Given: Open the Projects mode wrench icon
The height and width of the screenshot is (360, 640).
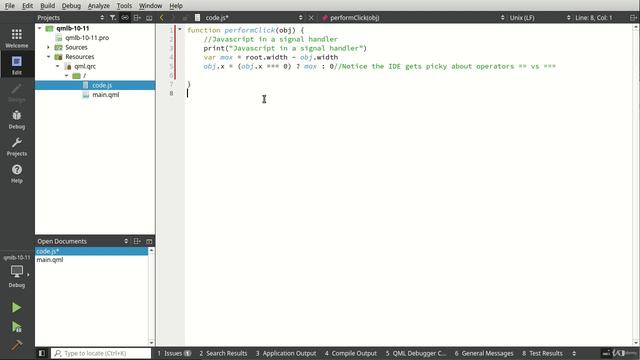Looking at the screenshot, I should coord(17,147).
